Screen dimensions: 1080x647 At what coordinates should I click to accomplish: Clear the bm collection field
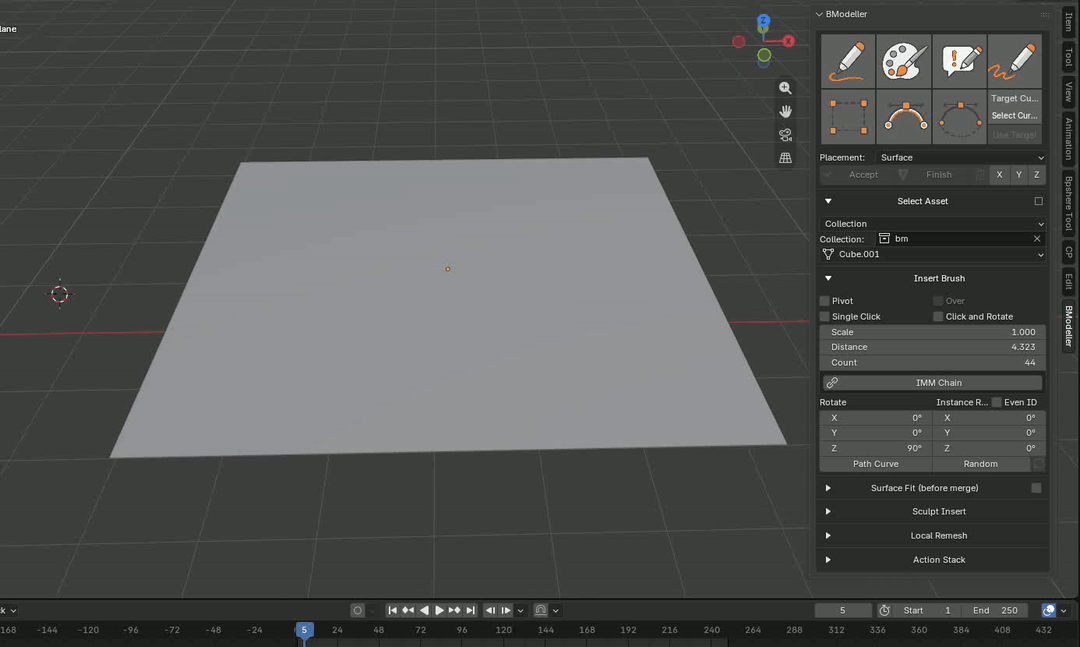[x=1037, y=238]
